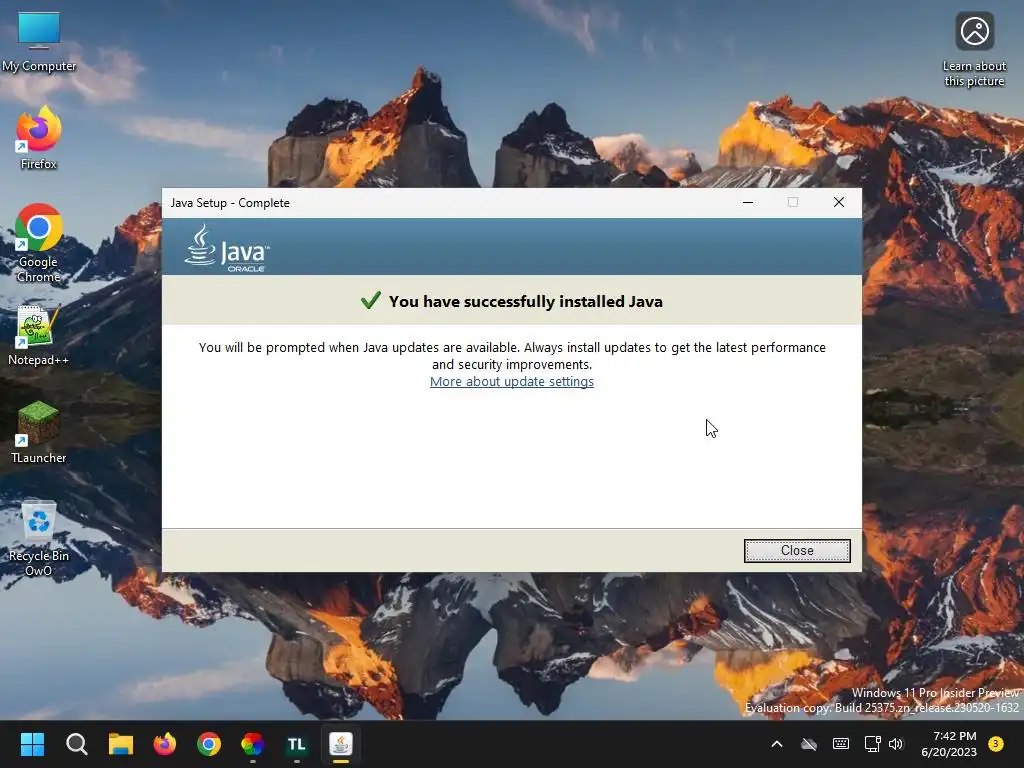Select the Recycle Bin OwO icon
Image resolution: width=1024 pixels, height=768 pixels.
pyautogui.click(x=39, y=538)
